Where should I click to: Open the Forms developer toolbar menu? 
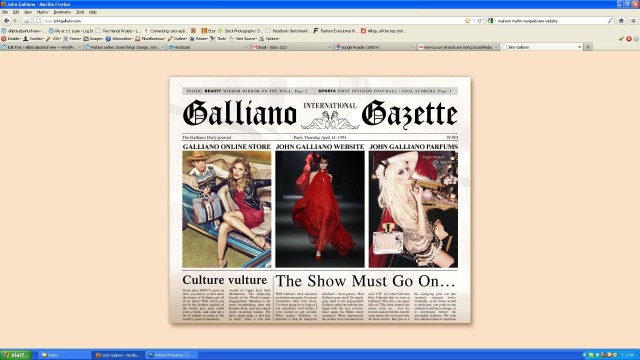pos(72,39)
